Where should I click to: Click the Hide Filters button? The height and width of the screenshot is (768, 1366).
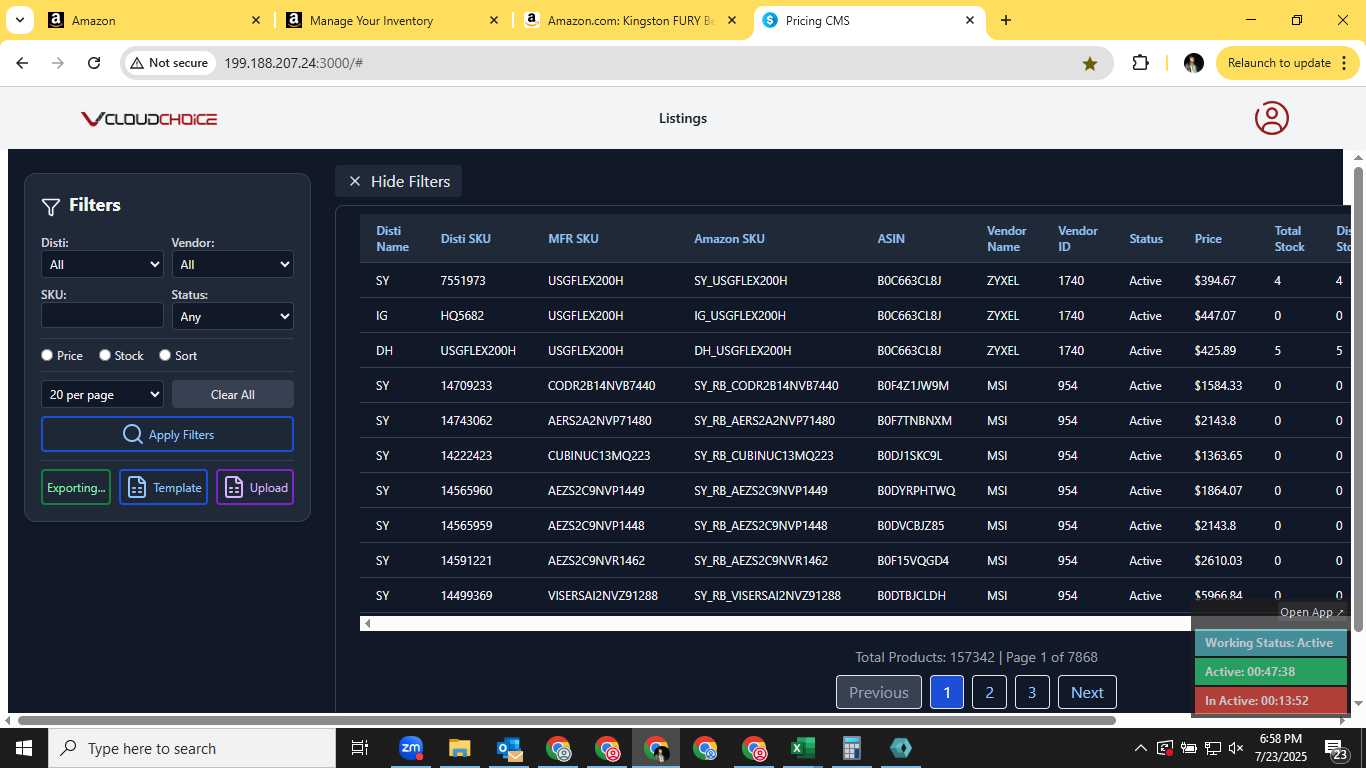point(399,181)
